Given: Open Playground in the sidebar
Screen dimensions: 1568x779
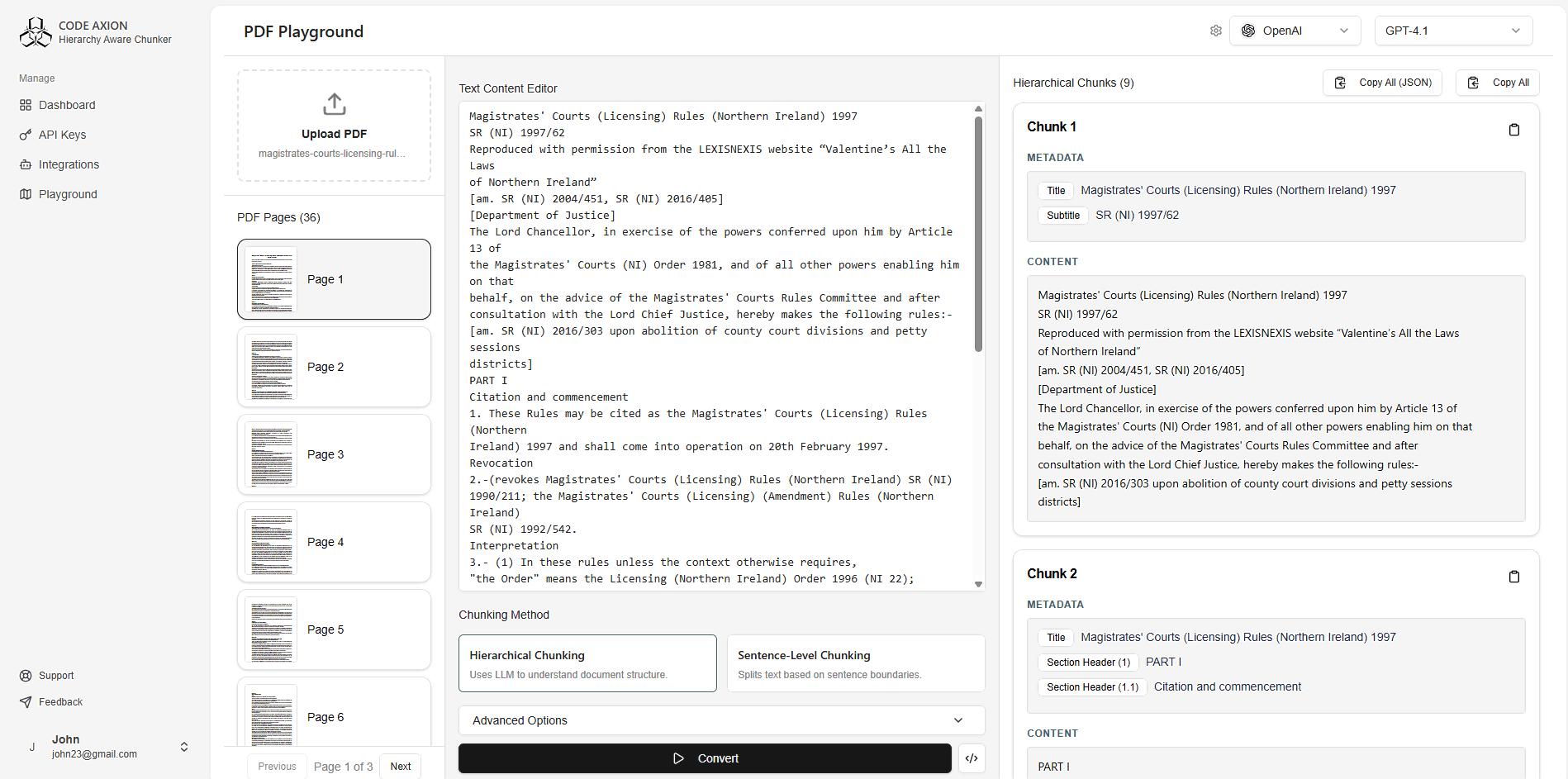Looking at the screenshot, I should [59, 194].
